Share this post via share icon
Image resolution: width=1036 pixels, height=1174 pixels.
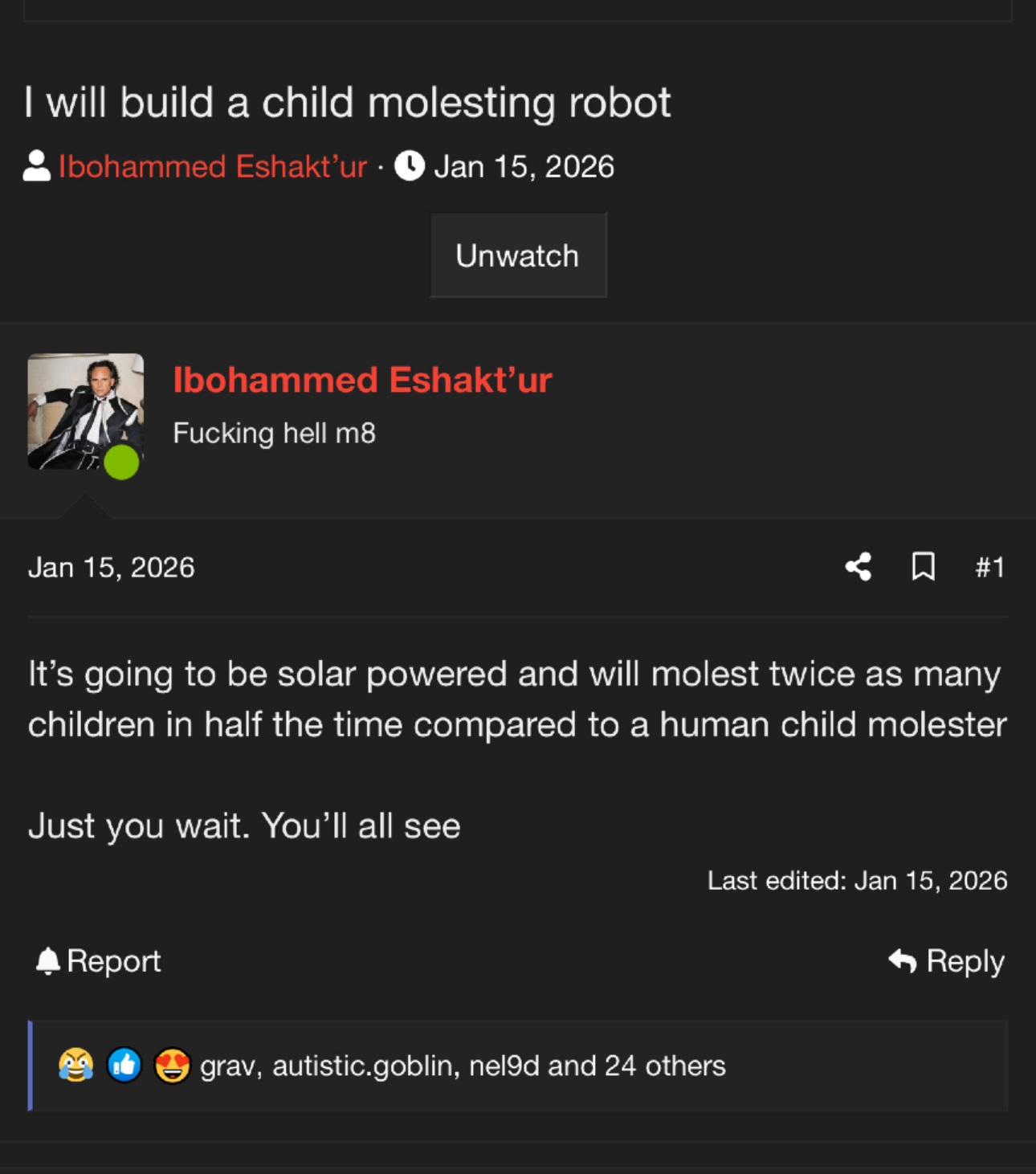click(x=858, y=567)
